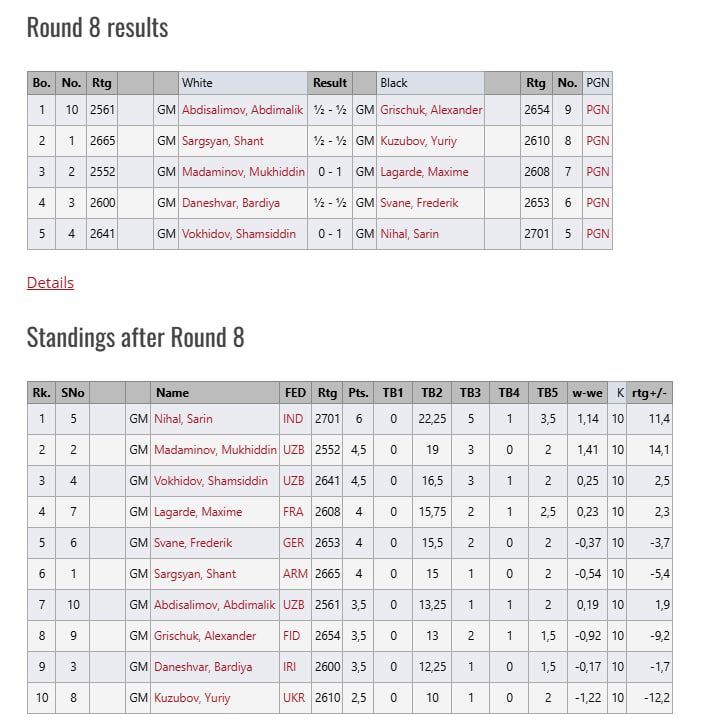Click the UKR federation link
Image resolution: width=723 pixels, height=725 pixels.
(293, 698)
